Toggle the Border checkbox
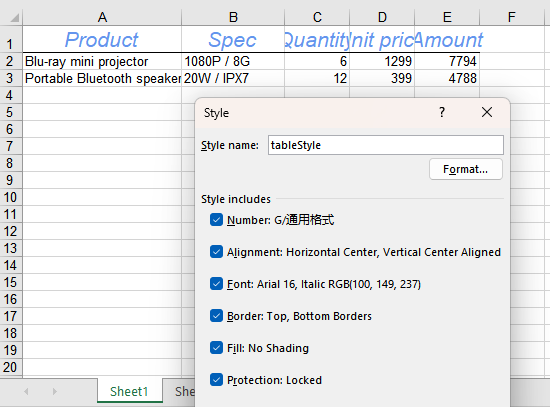The image size is (550, 407). (x=216, y=316)
